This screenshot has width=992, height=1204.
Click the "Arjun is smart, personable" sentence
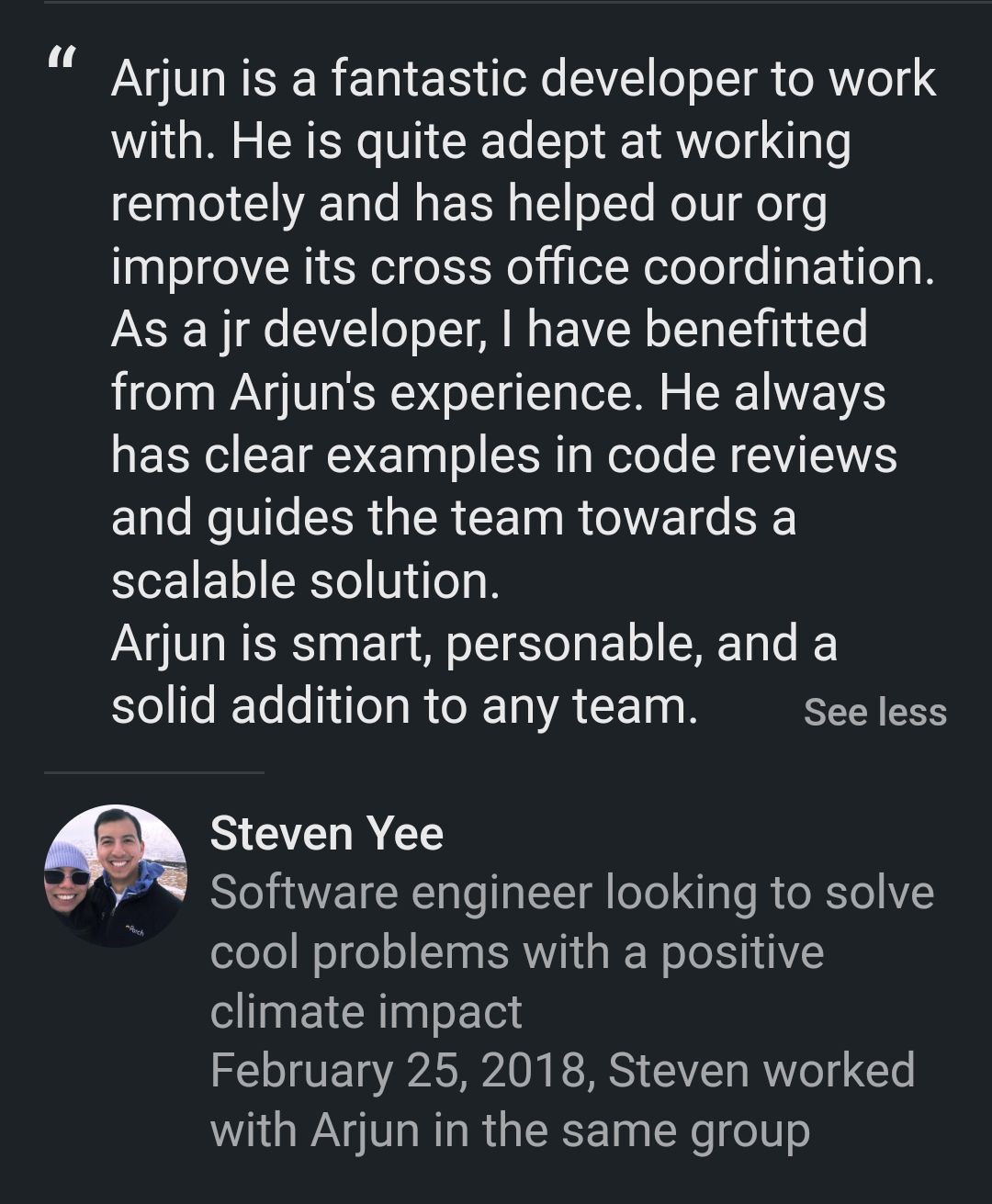point(474,644)
